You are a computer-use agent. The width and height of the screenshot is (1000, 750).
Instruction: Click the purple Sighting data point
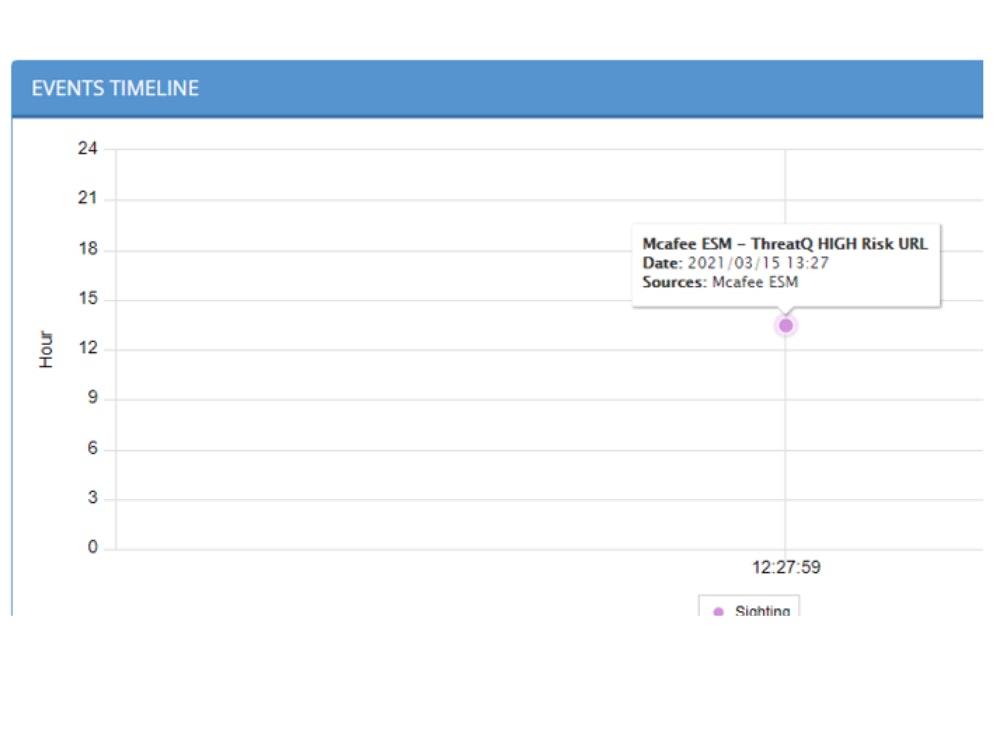point(786,325)
